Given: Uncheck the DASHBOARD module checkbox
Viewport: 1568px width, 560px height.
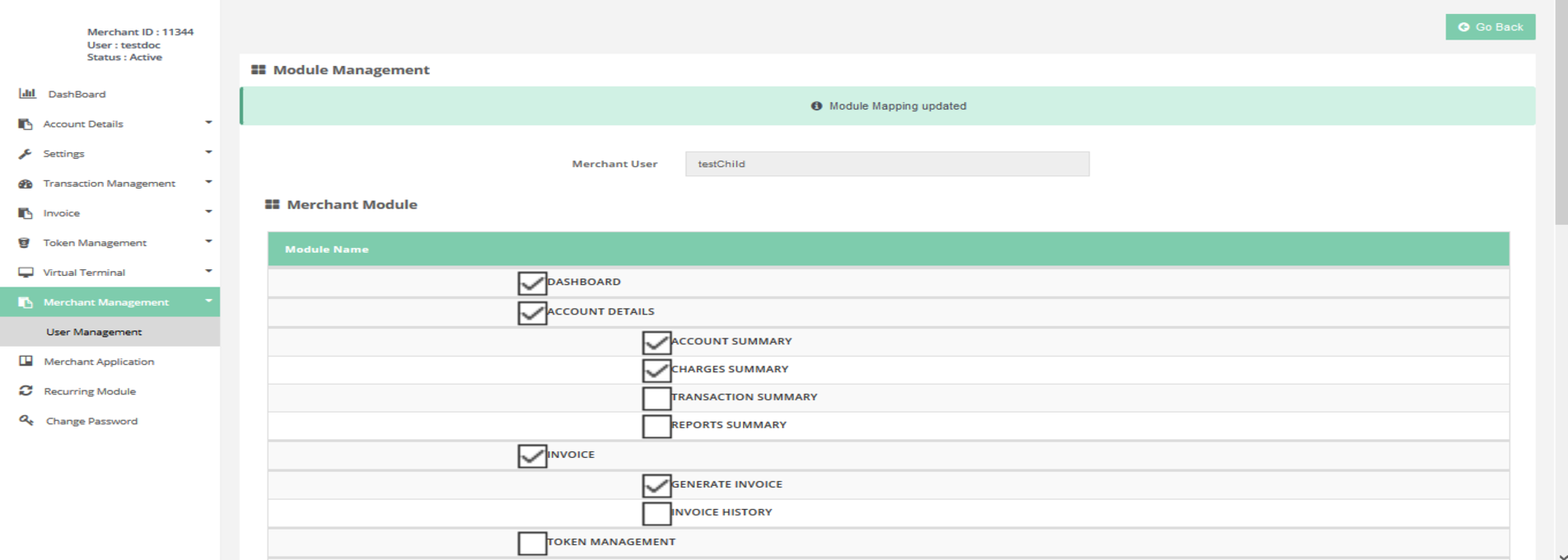Looking at the screenshot, I should (x=532, y=283).
